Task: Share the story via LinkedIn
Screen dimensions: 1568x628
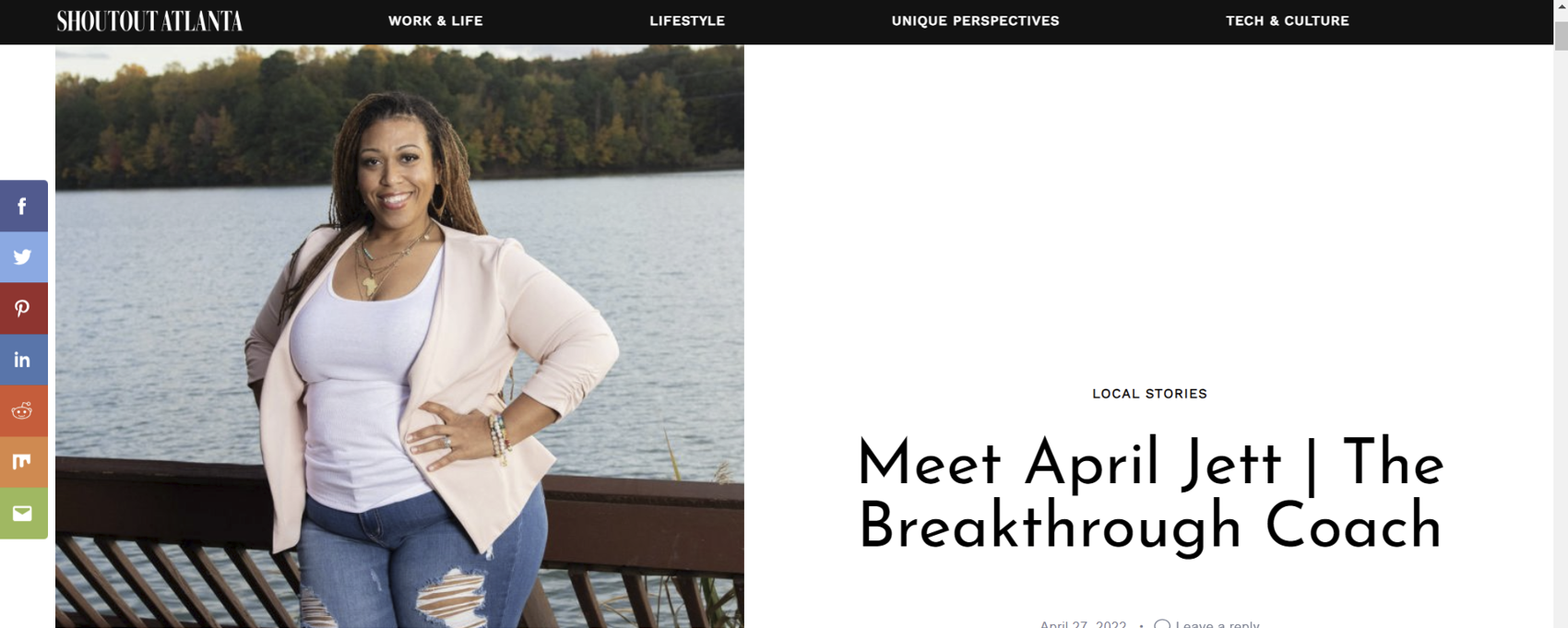Action: click(x=23, y=360)
